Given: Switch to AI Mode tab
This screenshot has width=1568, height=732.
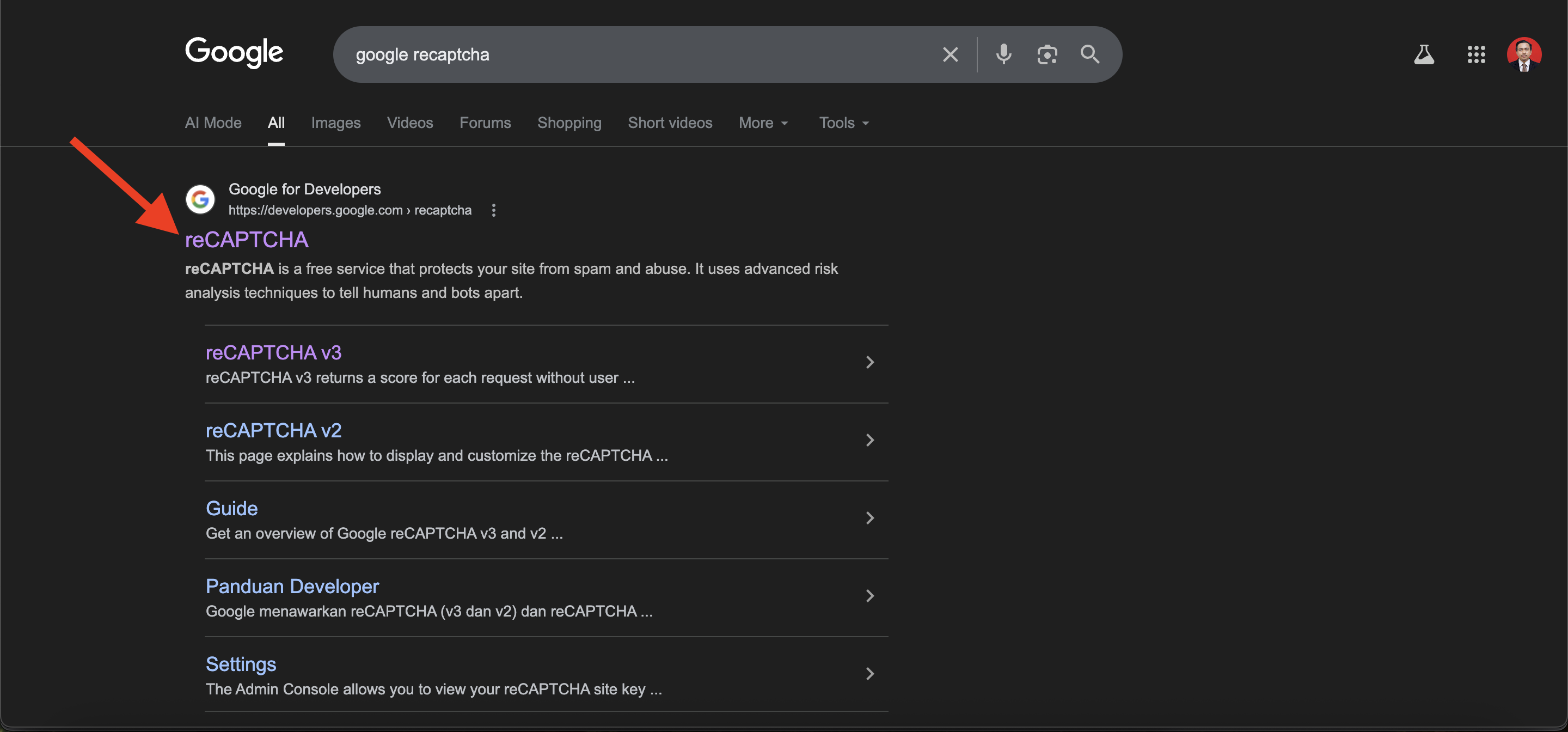Looking at the screenshot, I should 213,123.
